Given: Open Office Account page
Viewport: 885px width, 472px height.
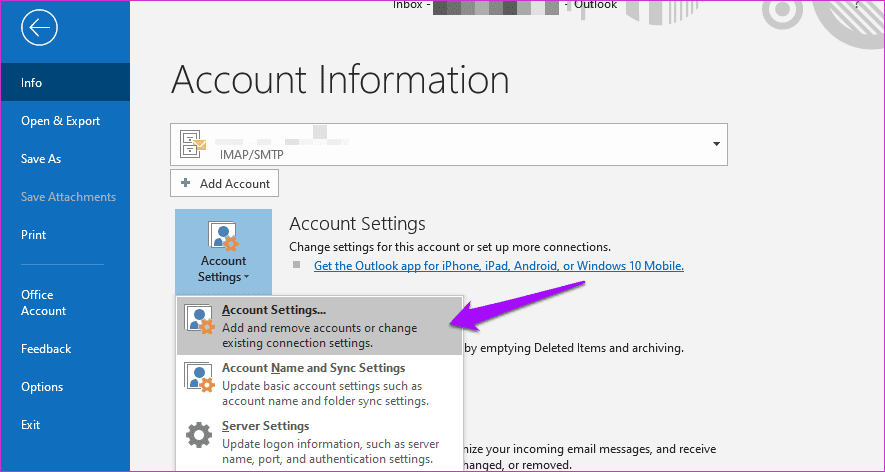Looking at the screenshot, I should 44,303.
